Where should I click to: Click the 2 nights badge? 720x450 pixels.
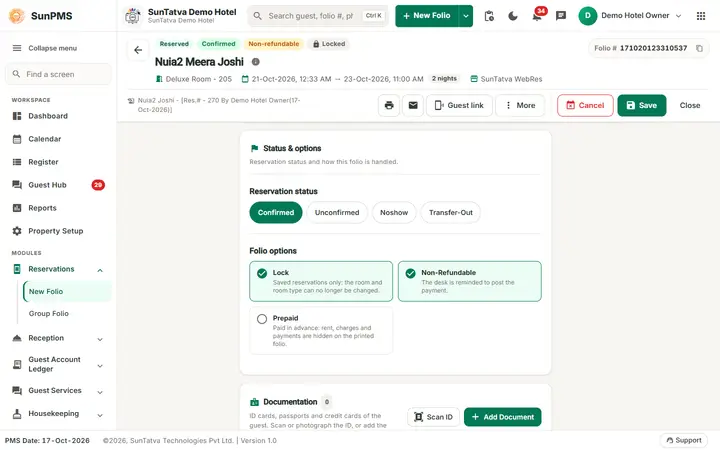pyautogui.click(x=444, y=79)
